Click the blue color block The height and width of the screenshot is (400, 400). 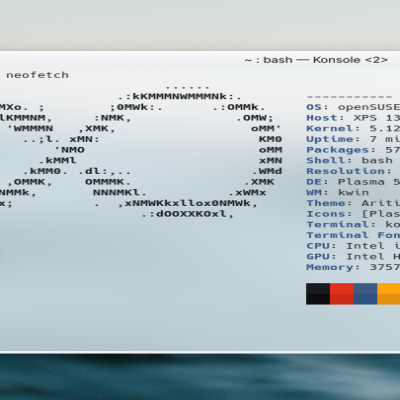coord(365,294)
